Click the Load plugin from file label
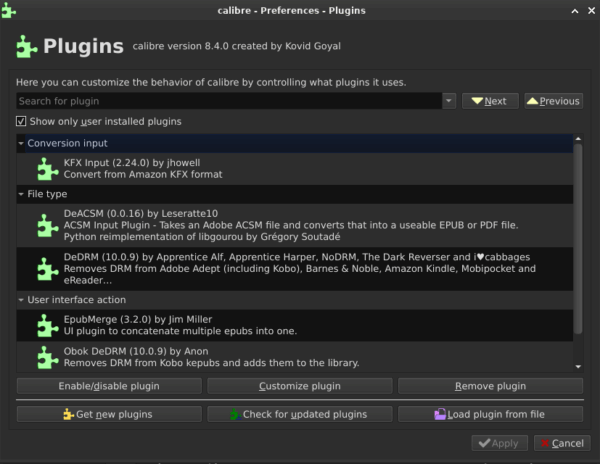This screenshot has height=464, width=600. (496, 414)
